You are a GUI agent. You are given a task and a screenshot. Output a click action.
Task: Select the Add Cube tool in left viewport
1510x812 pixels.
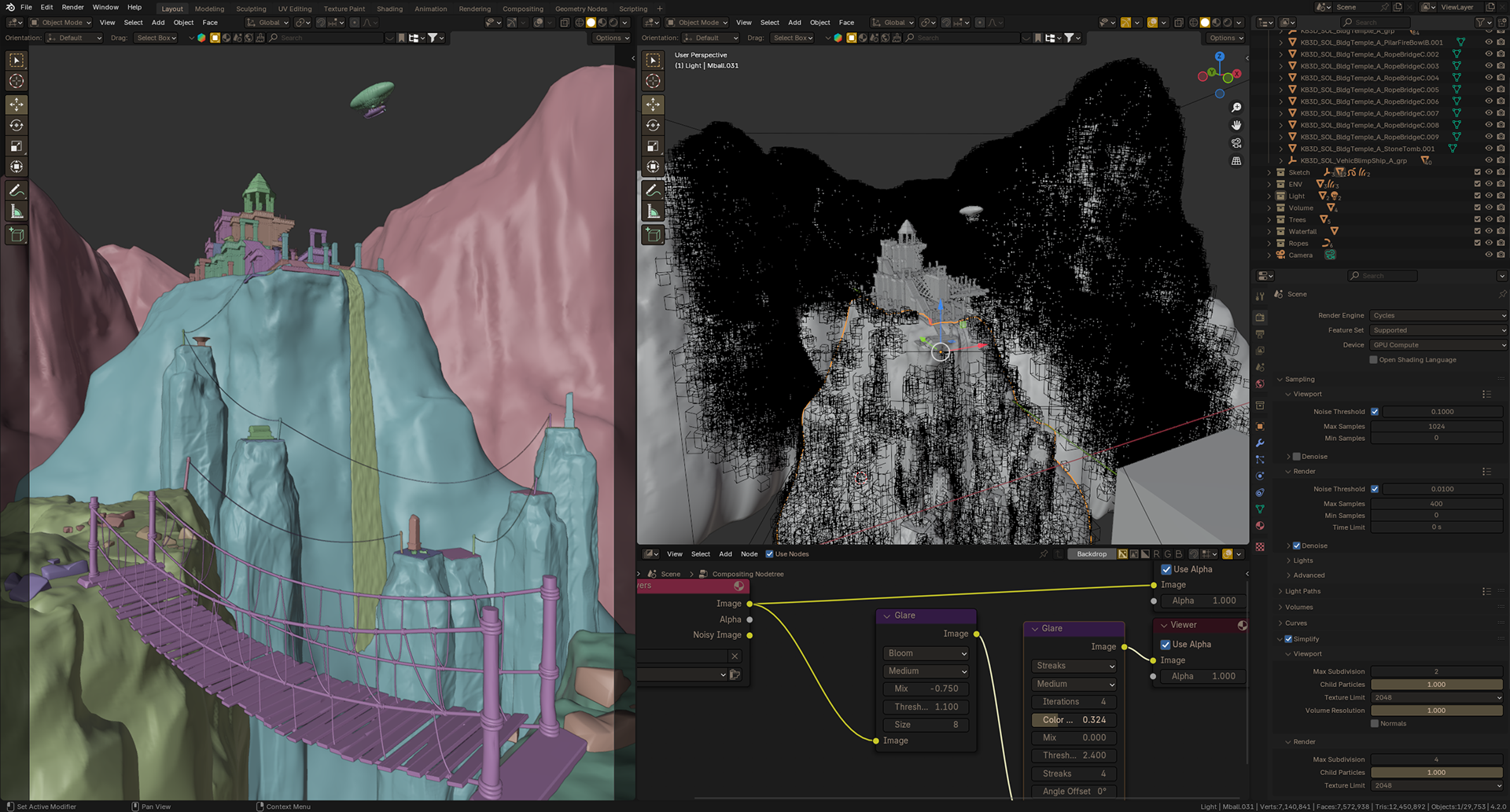click(17, 234)
